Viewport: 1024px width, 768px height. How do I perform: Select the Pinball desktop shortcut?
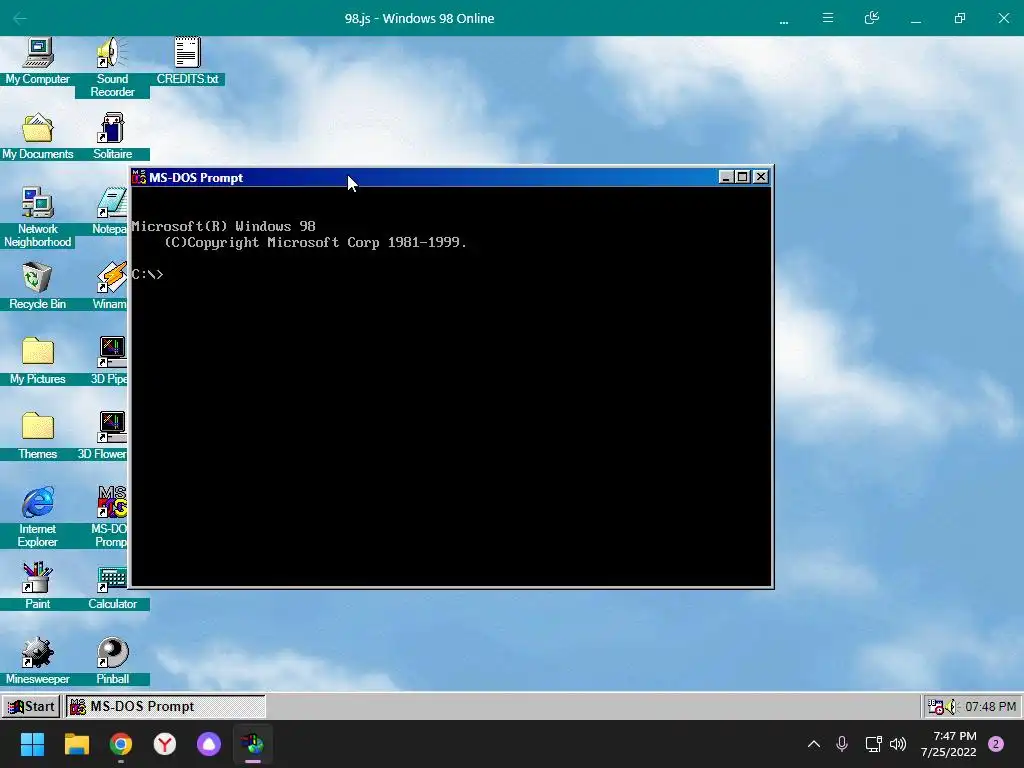[112, 661]
